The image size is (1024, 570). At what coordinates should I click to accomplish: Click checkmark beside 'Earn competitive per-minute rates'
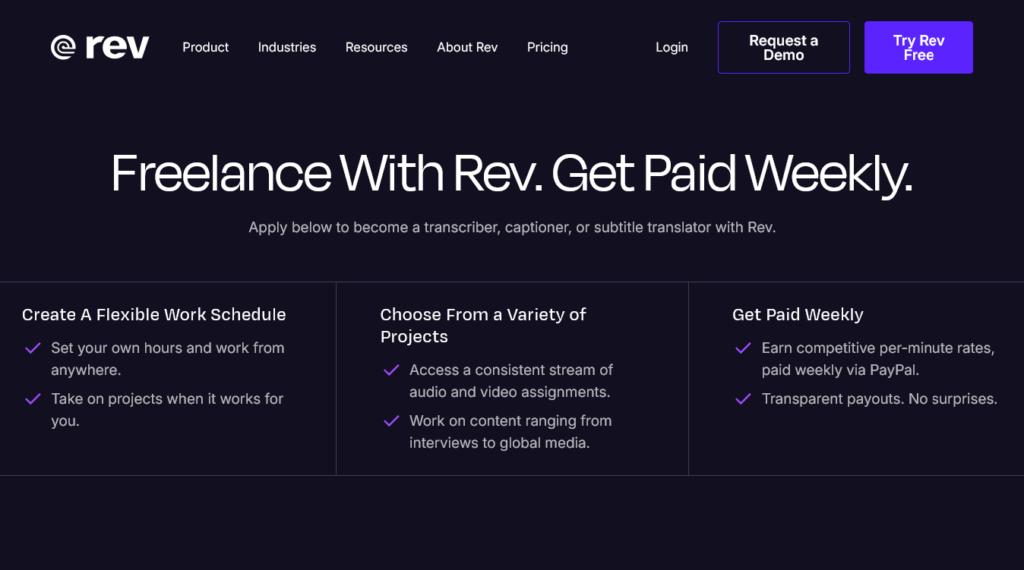point(743,348)
